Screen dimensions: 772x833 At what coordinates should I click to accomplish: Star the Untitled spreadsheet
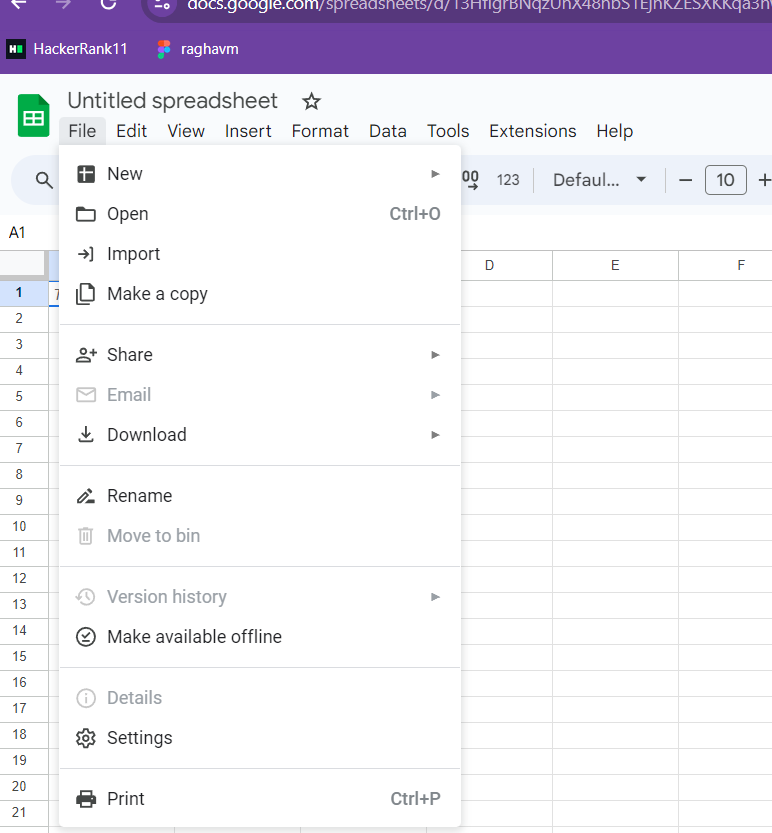311,101
